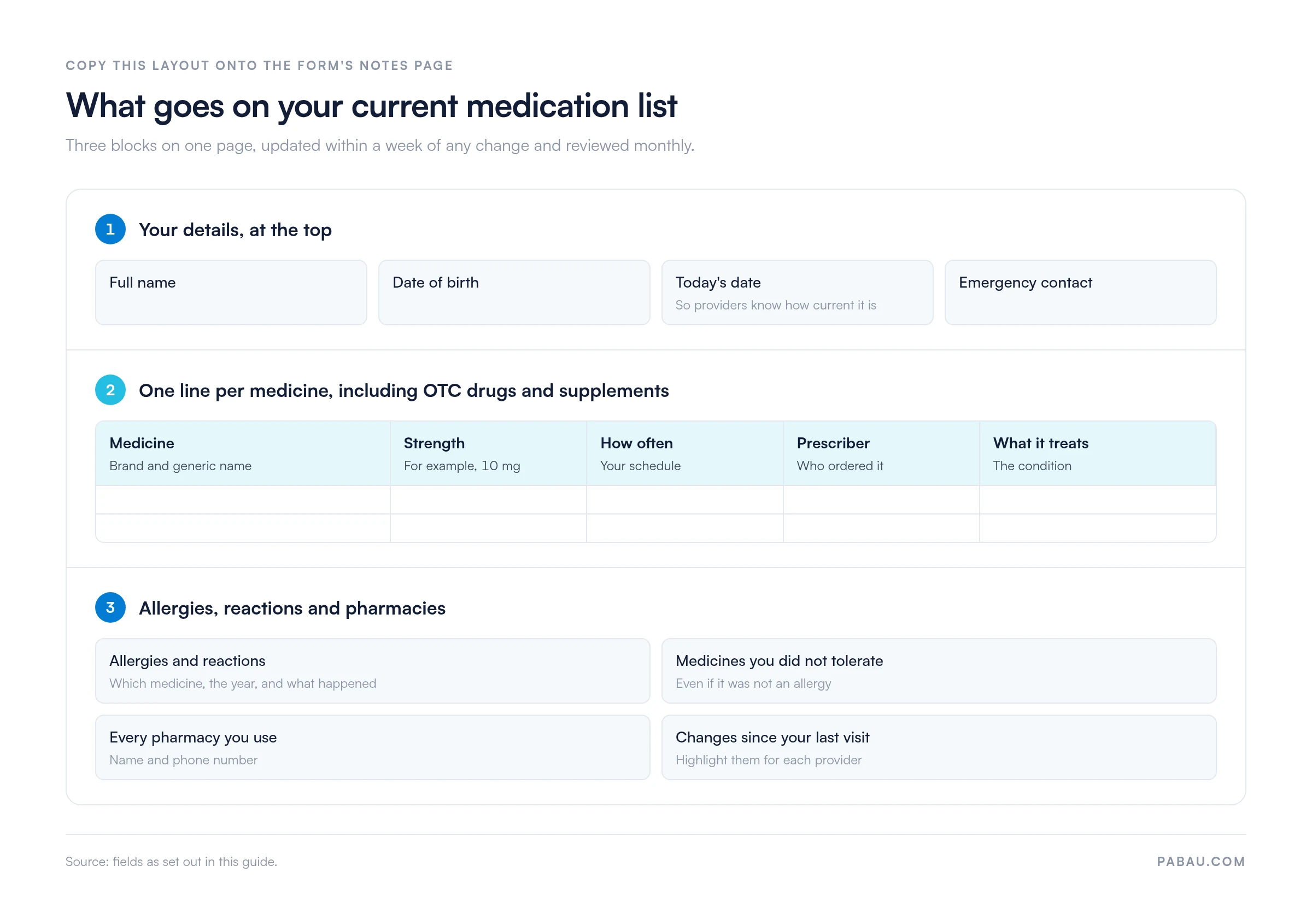This screenshot has height=924, width=1312.
Task: Select the Today's date box
Action: (797, 293)
